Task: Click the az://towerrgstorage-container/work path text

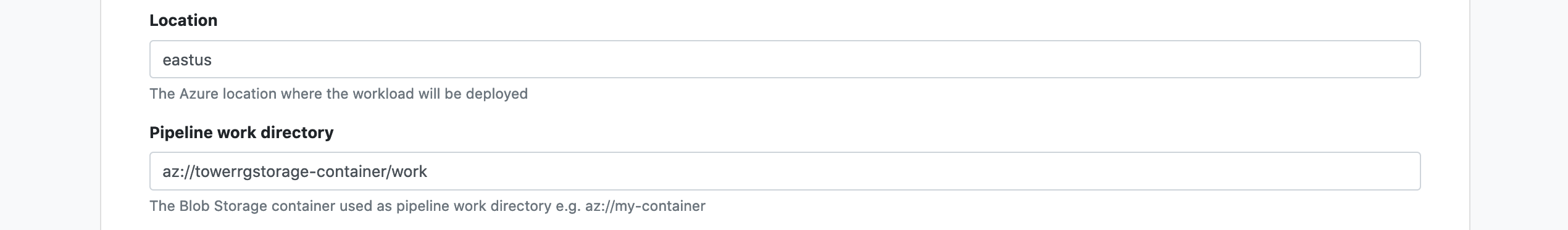Action: coord(294,171)
